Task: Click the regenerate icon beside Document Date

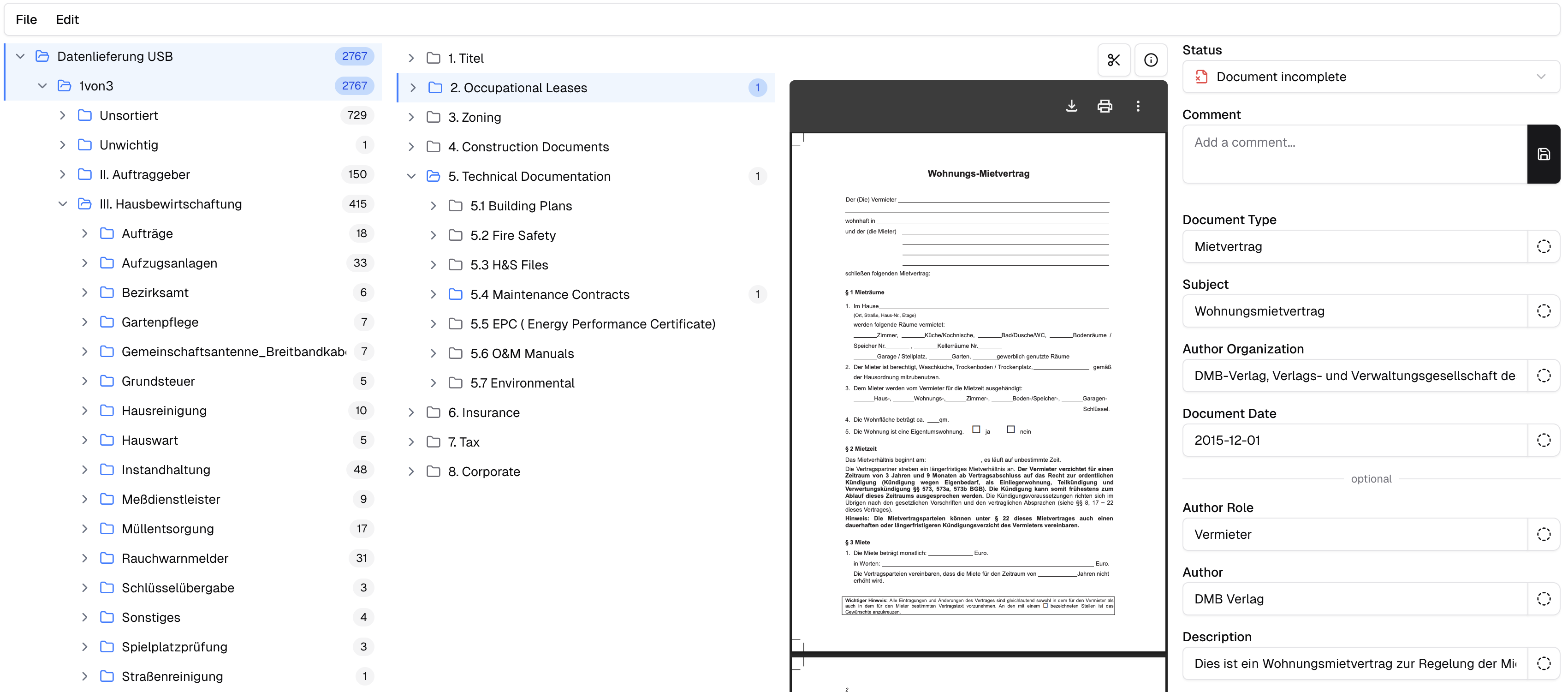Action: click(1544, 440)
